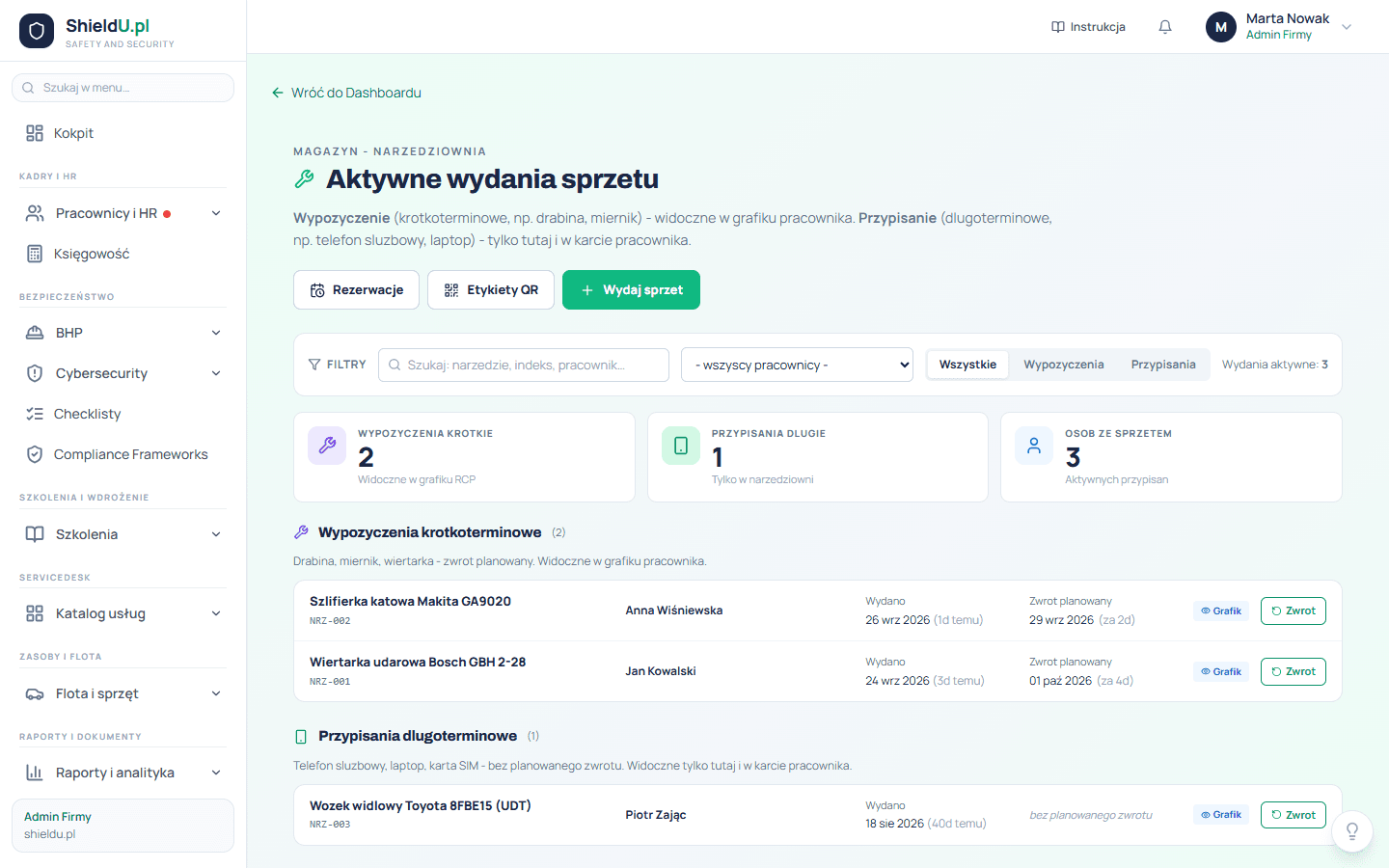This screenshot has width=1389, height=868.
Task: Open Księgowość in the sidebar
Action: (x=123, y=254)
